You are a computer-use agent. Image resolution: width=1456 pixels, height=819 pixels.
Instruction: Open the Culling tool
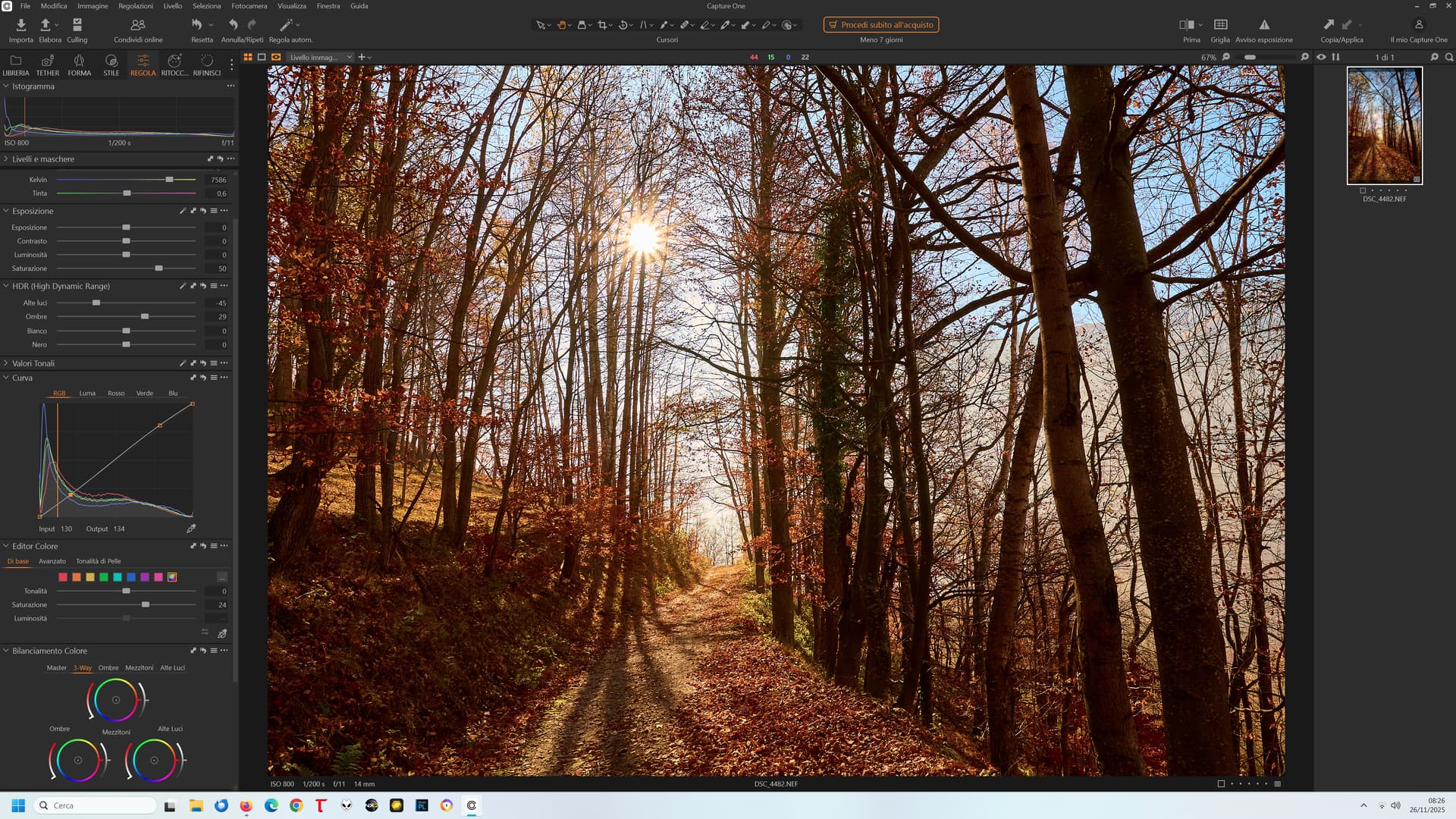point(77,25)
